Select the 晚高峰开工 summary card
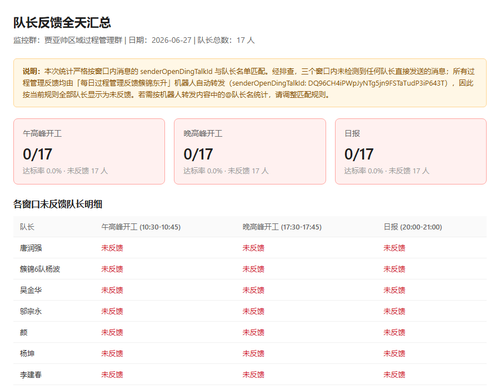 point(250,151)
